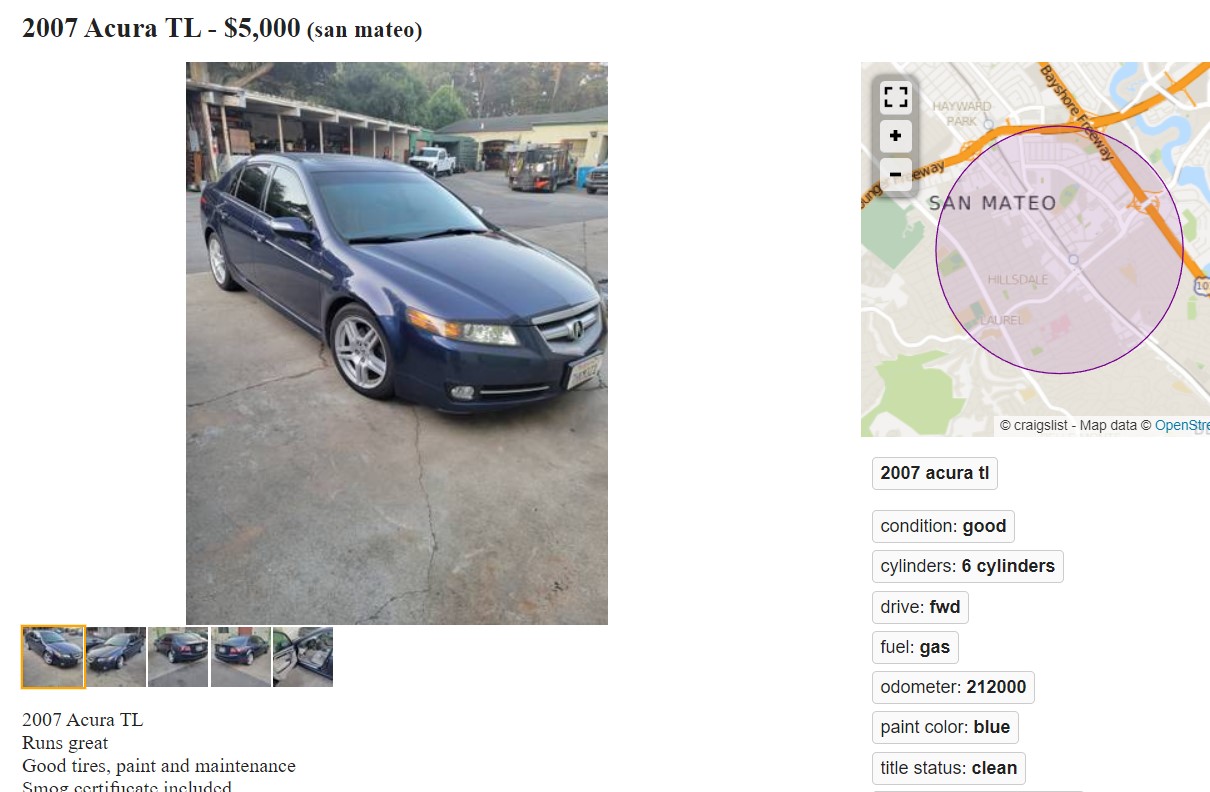
Task: Select the fuel: gas attribute
Action: pyautogui.click(x=915, y=647)
